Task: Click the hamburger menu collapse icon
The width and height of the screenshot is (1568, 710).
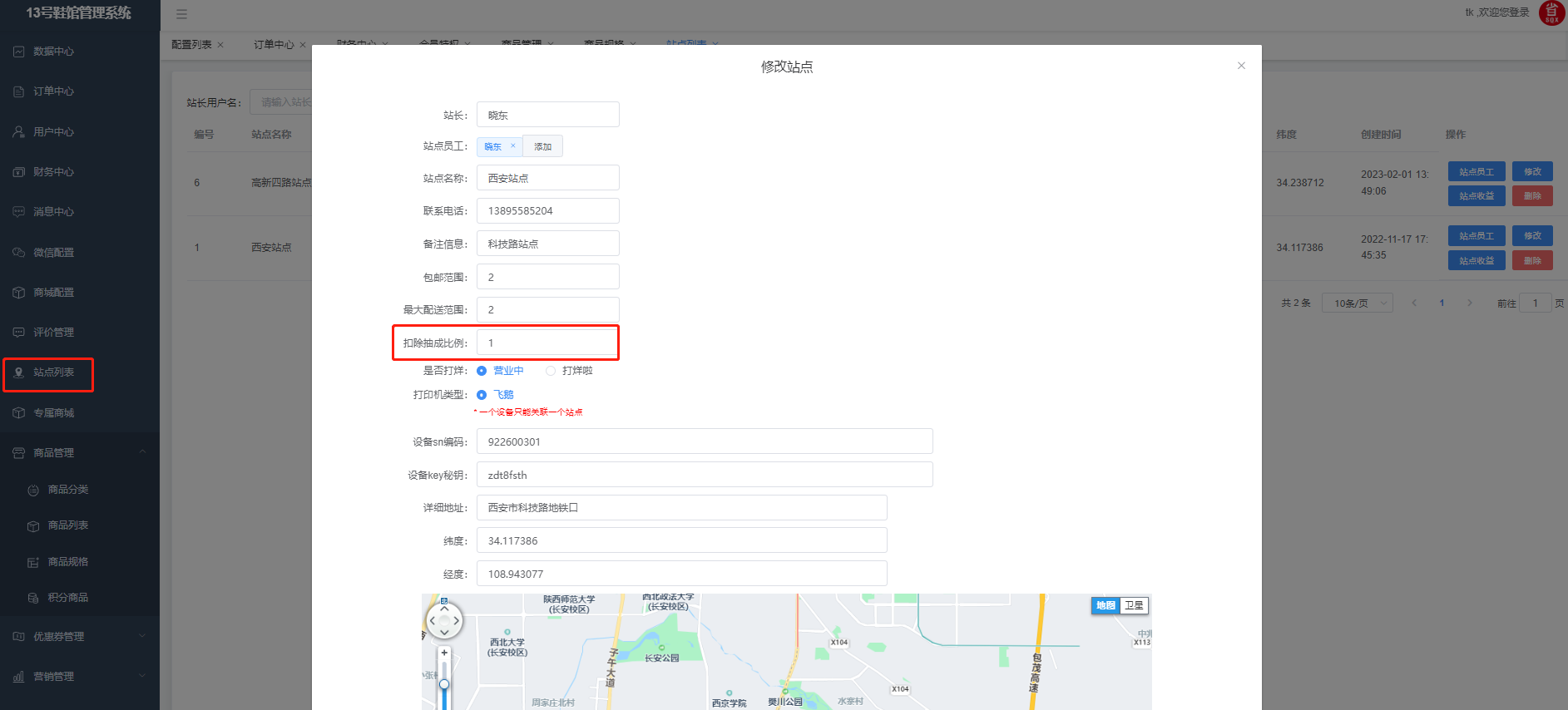Action: click(181, 14)
